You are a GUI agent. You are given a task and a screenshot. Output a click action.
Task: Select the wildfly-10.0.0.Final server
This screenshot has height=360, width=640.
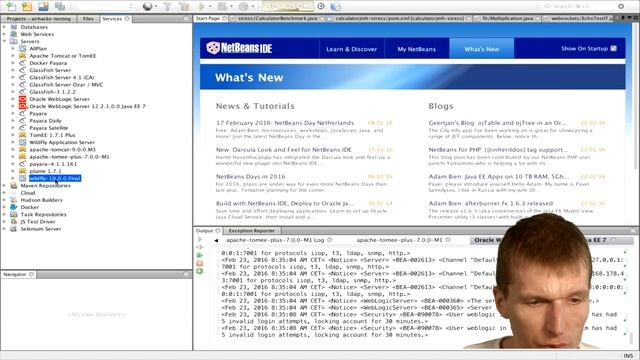[55, 178]
